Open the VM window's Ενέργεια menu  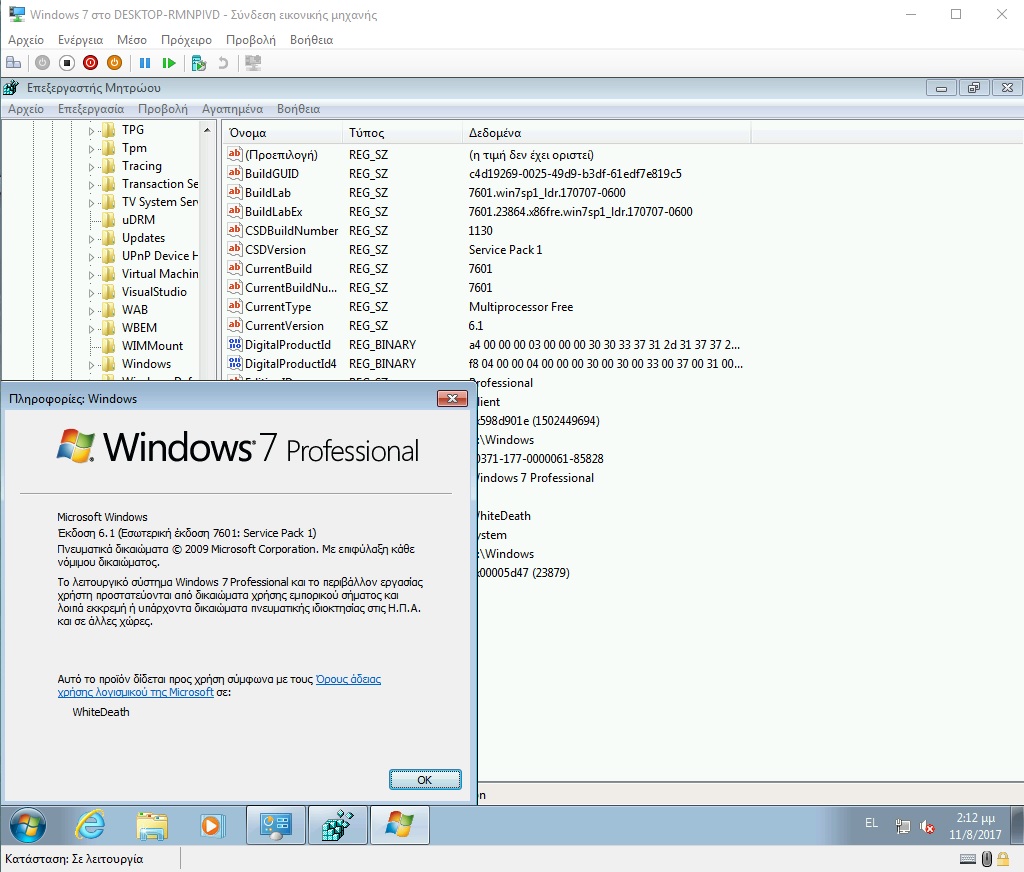pos(80,40)
